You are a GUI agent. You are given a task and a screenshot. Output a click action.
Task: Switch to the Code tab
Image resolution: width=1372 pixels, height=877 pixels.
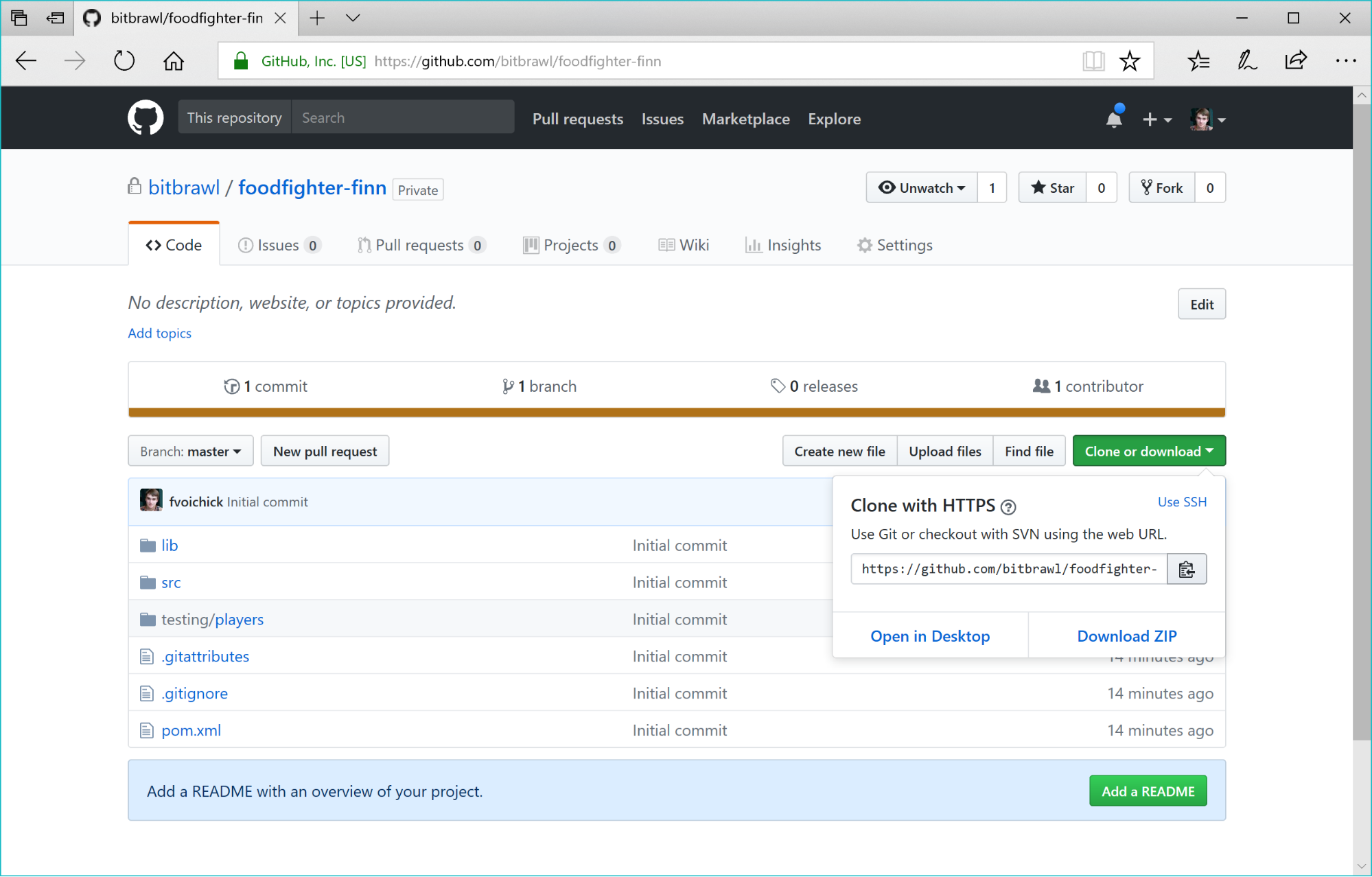tap(174, 245)
